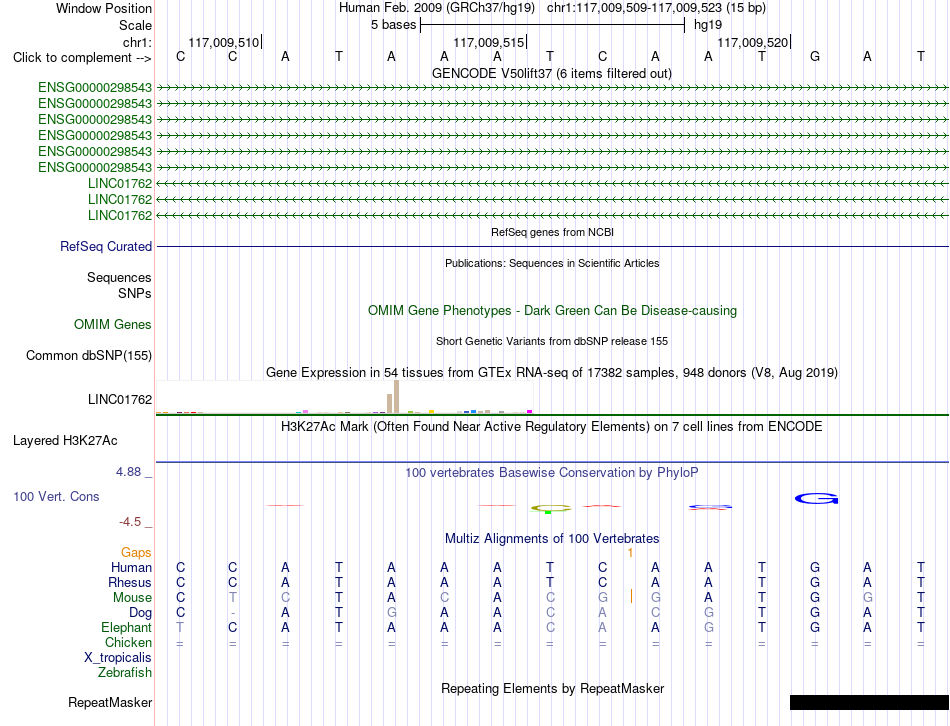Image resolution: width=950 pixels, height=726 pixels.
Task: Select the 'Chicken' species label
Action: [128, 642]
